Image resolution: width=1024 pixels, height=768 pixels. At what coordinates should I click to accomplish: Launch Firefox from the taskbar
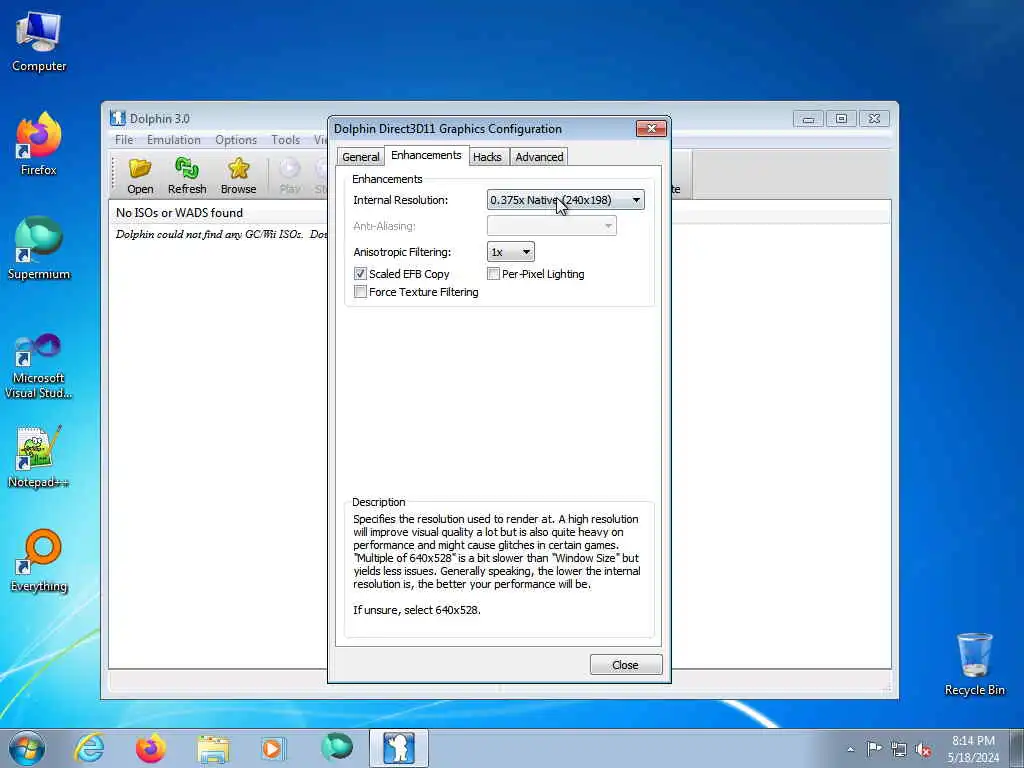[x=151, y=748]
